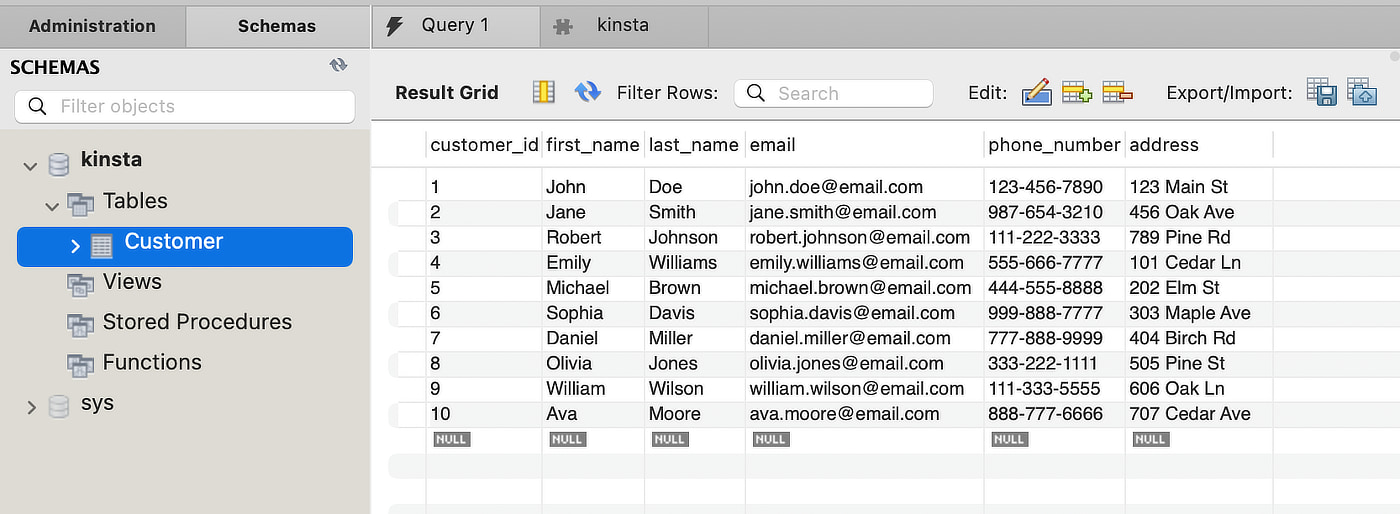This screenshot has width=1400, height=514.
Task: Click the edit current row pencil icon
Action: (x=1036, y=93)
